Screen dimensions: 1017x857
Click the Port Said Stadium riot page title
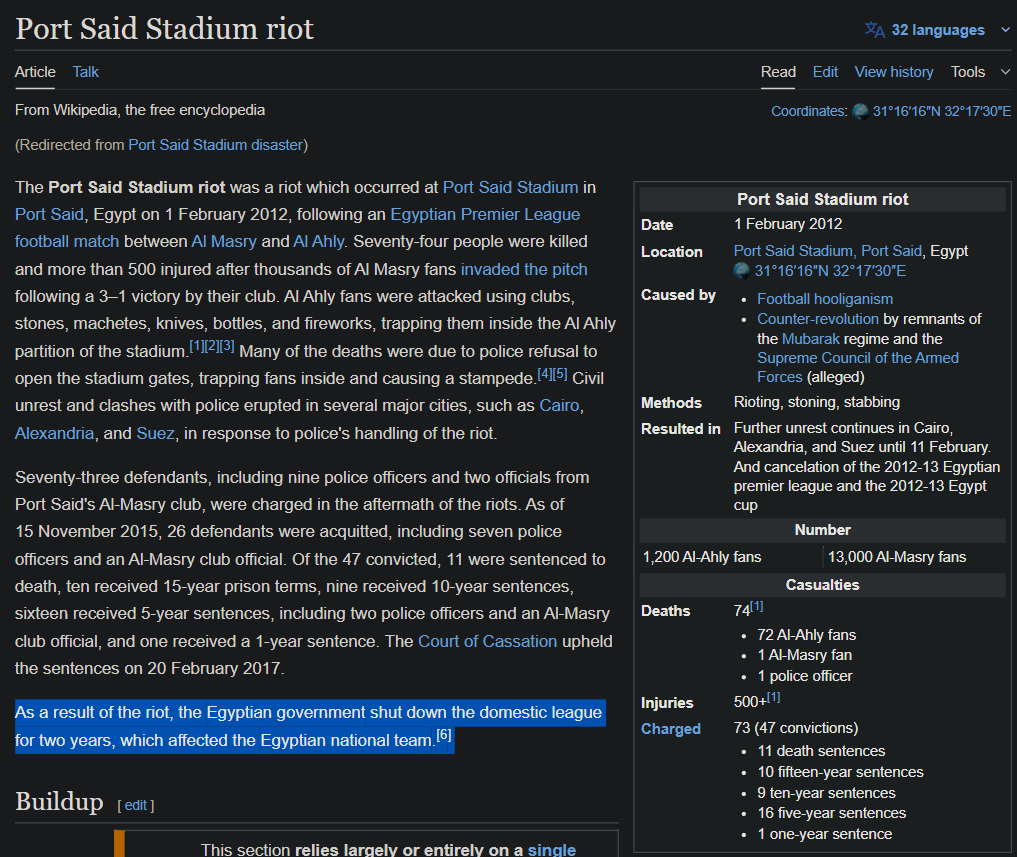[164, 29]
